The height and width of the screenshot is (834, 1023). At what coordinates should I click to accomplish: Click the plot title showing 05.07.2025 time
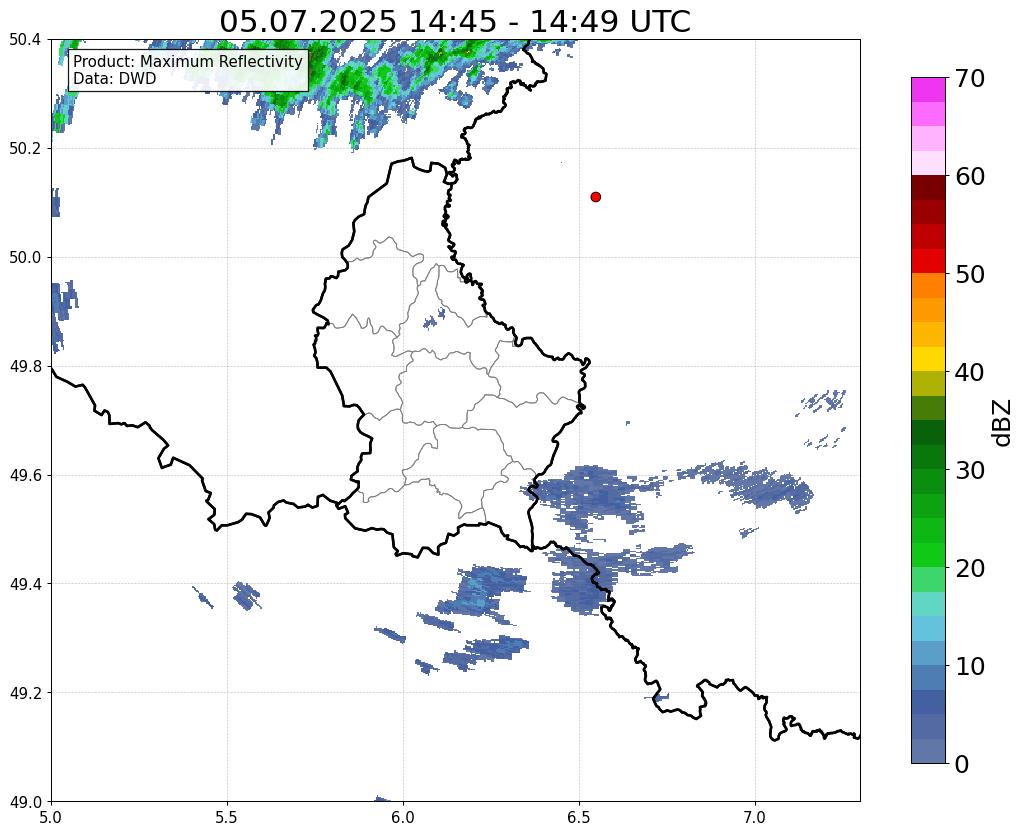pyautogui.click(x=455, y=22)
